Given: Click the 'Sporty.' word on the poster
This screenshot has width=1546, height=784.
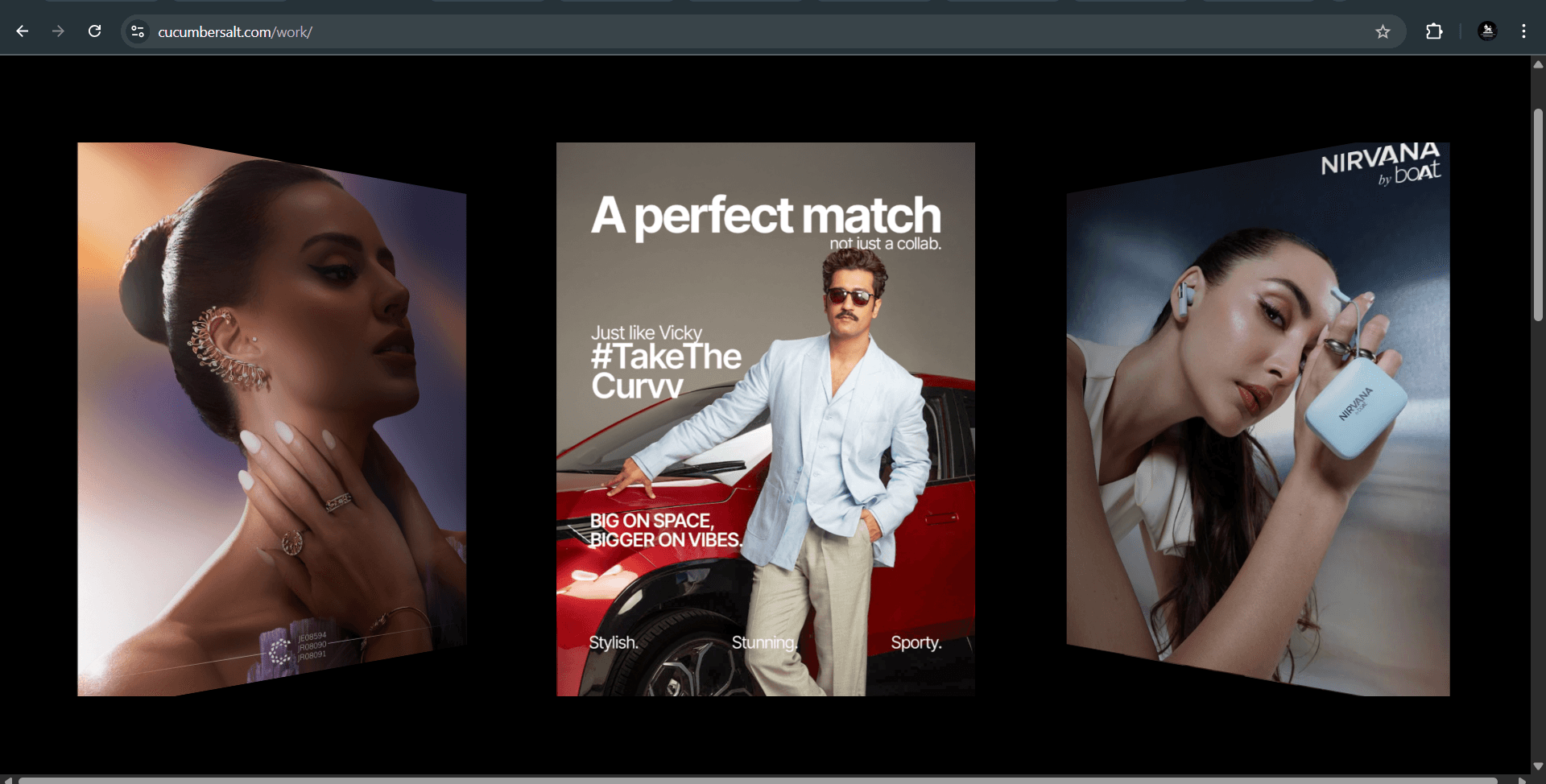Looking at the screenshot, I should pyautogui.click(x=916, y=642).
